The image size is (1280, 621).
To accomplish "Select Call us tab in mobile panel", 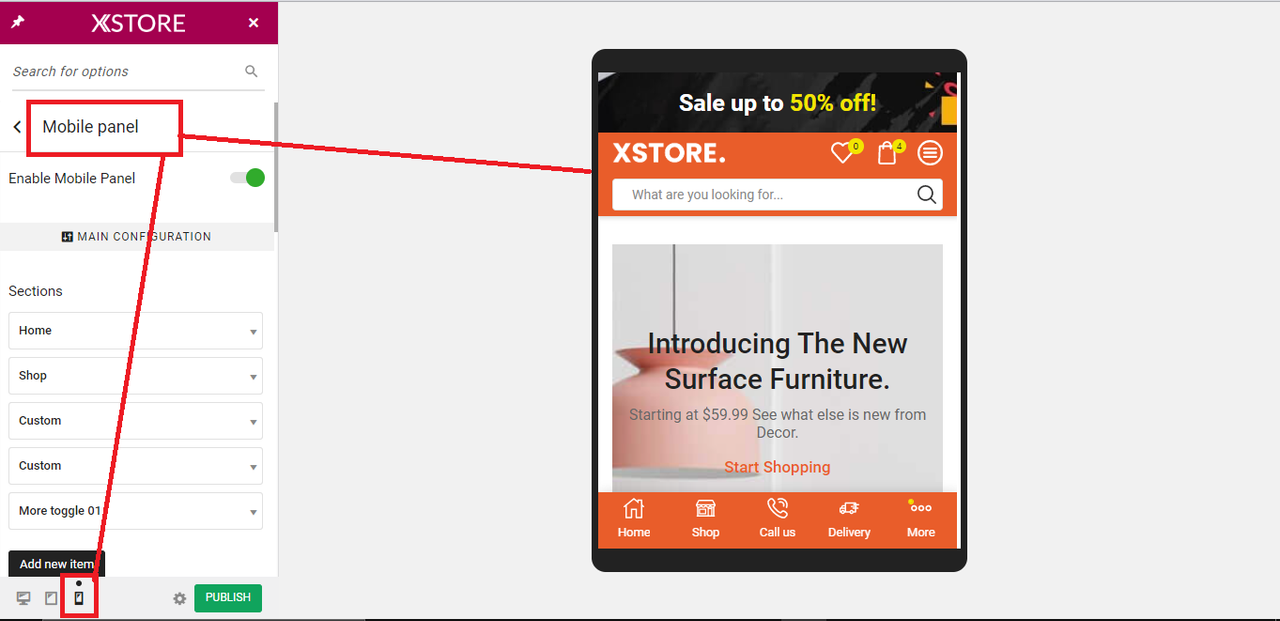I will pyautogui.click(x=777, y=519).
